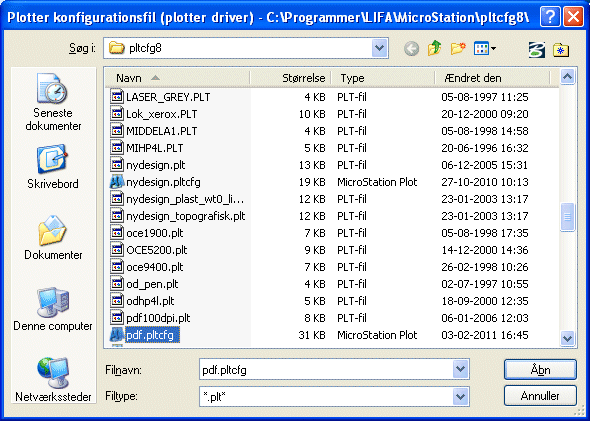
Task: Expand the Søg i folder dropdown
Action: coord(379,48)
